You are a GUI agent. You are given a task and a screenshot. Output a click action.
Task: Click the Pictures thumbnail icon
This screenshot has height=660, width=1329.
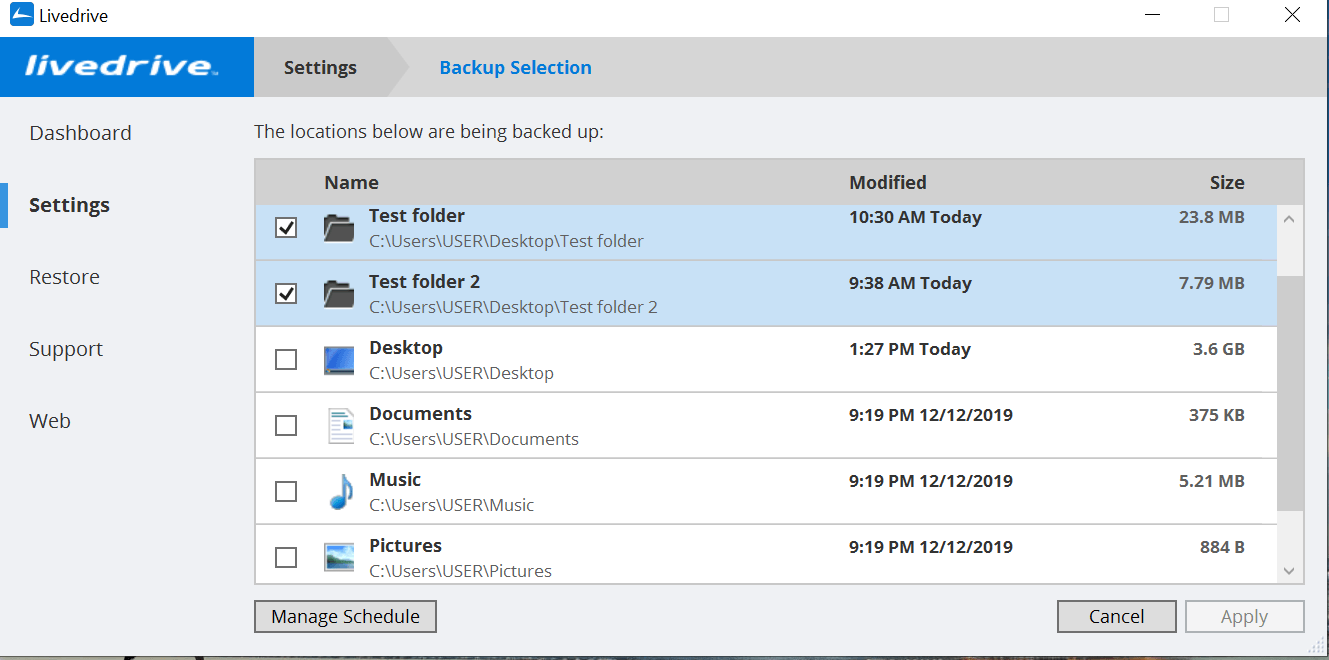click(x=339, y=556)
